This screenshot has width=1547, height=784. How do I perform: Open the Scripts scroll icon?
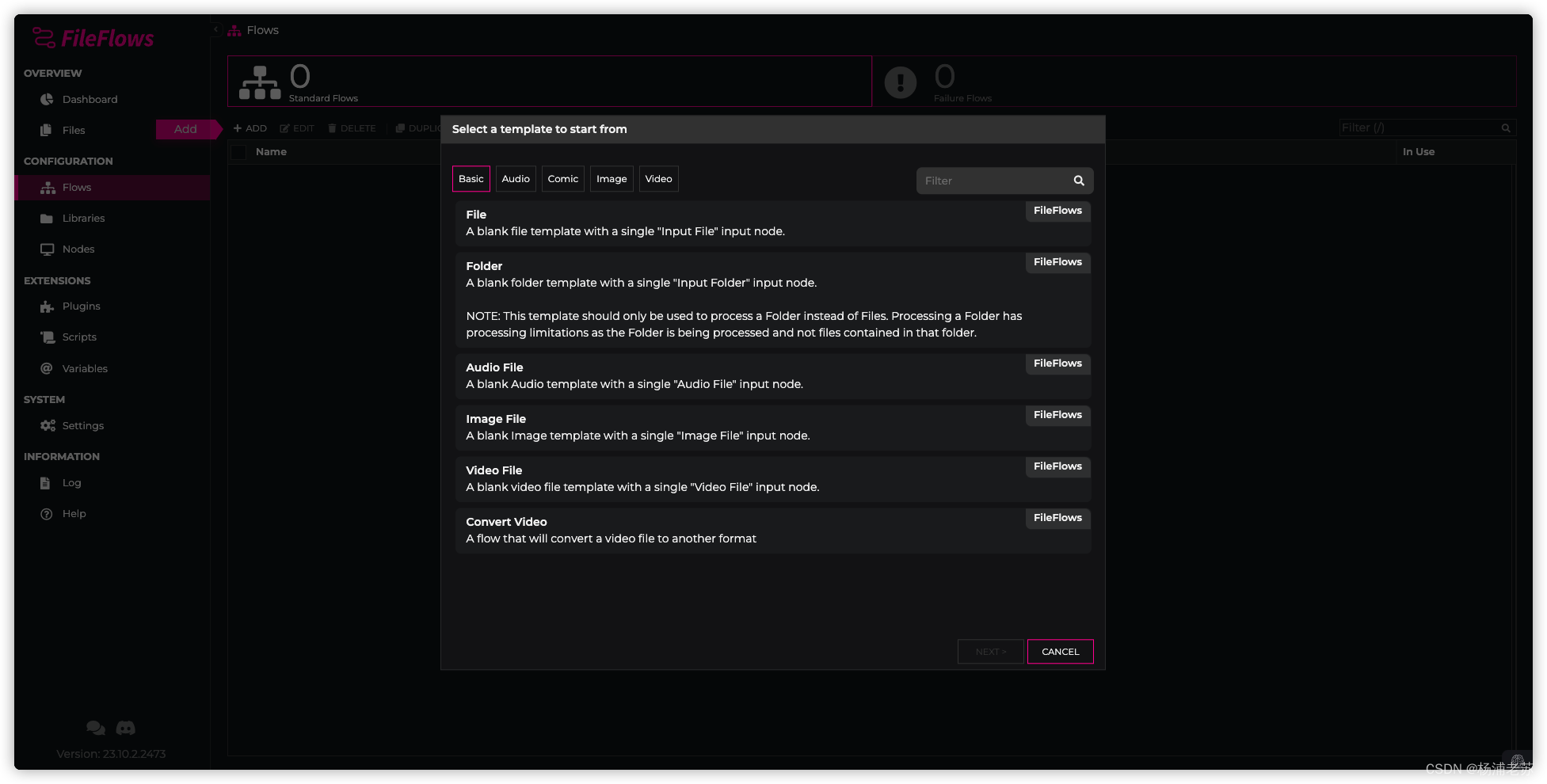click(48, 337)
